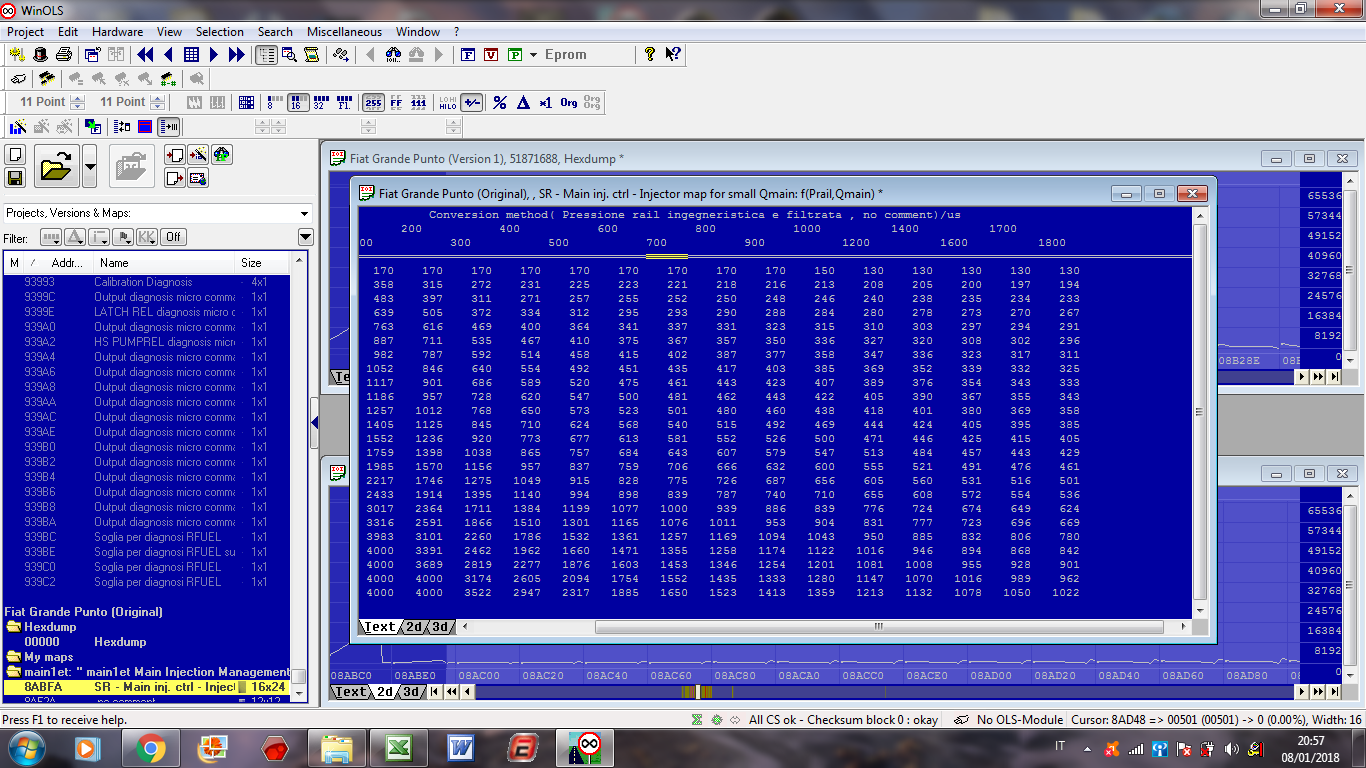Click the Off filter button

point(174,237)
